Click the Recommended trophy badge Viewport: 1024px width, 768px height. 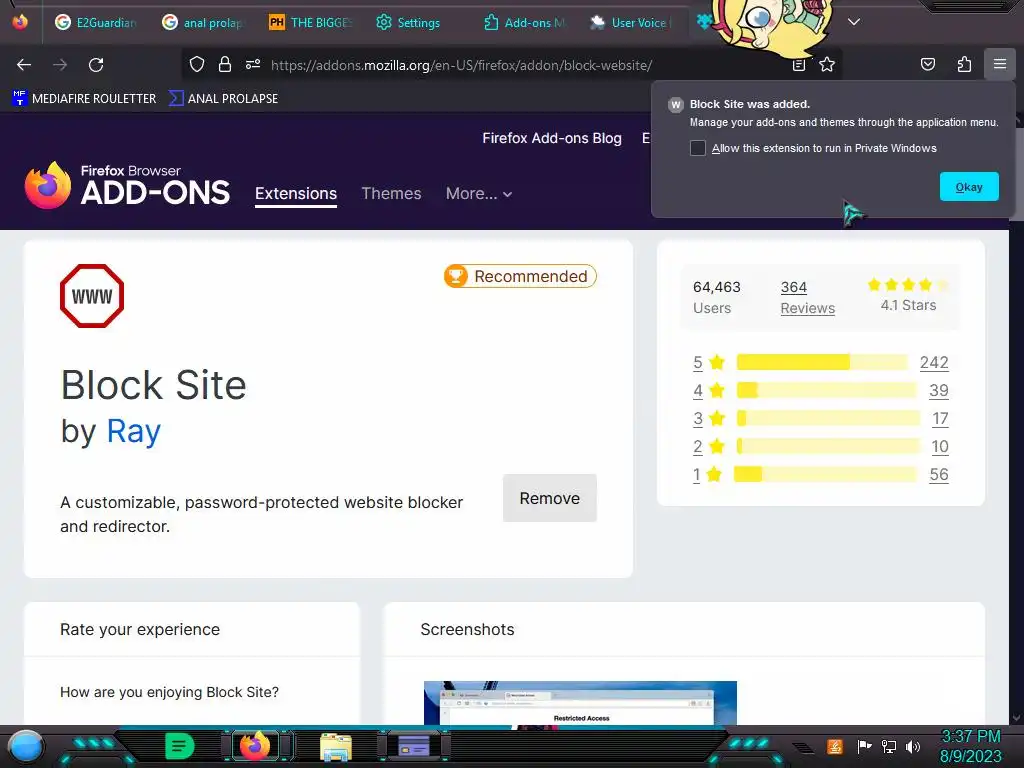520,276
